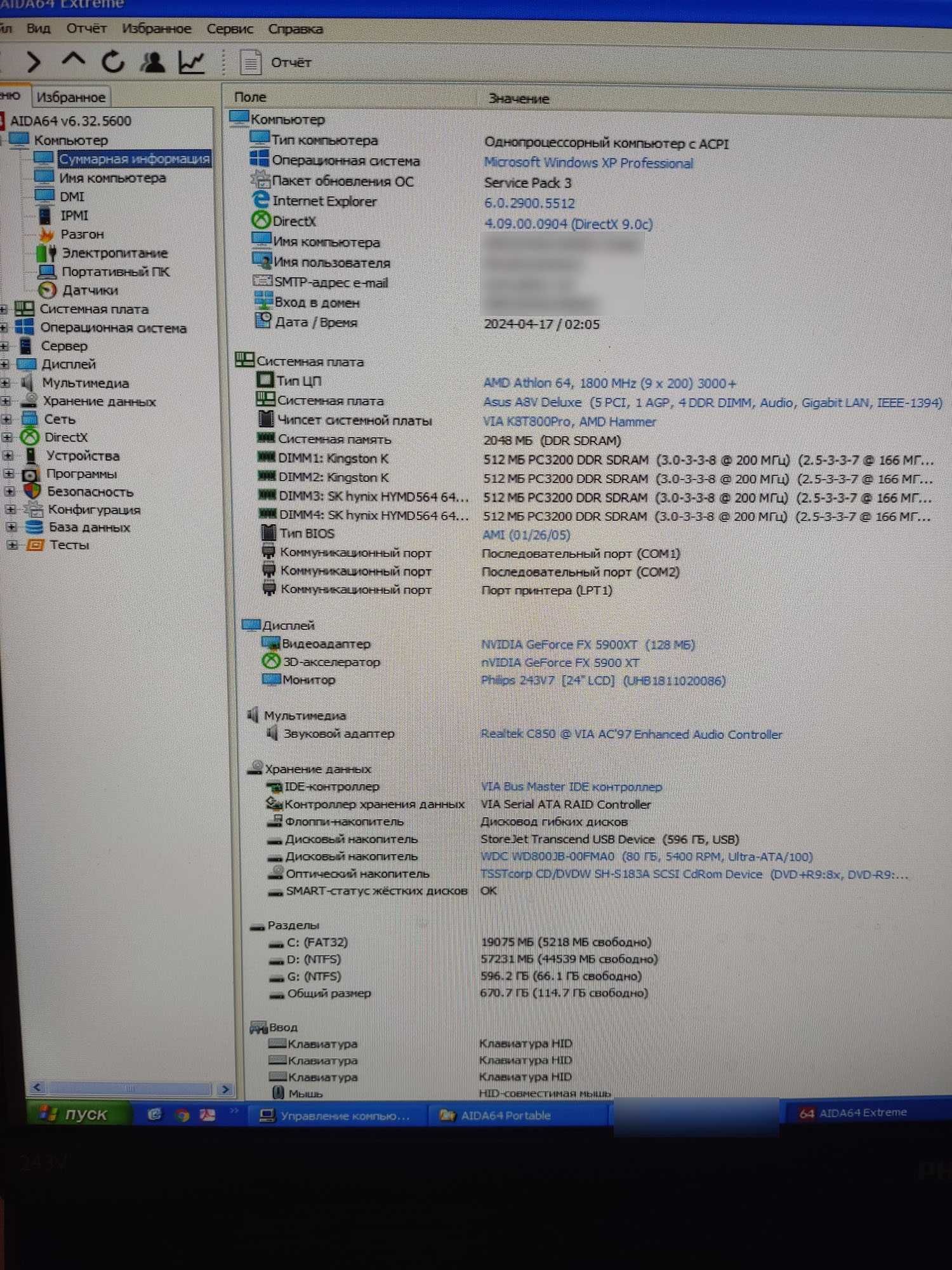The image size is (952, 1270).
Task: Select Имя компьютера in the tree
Action: [112, 178]
